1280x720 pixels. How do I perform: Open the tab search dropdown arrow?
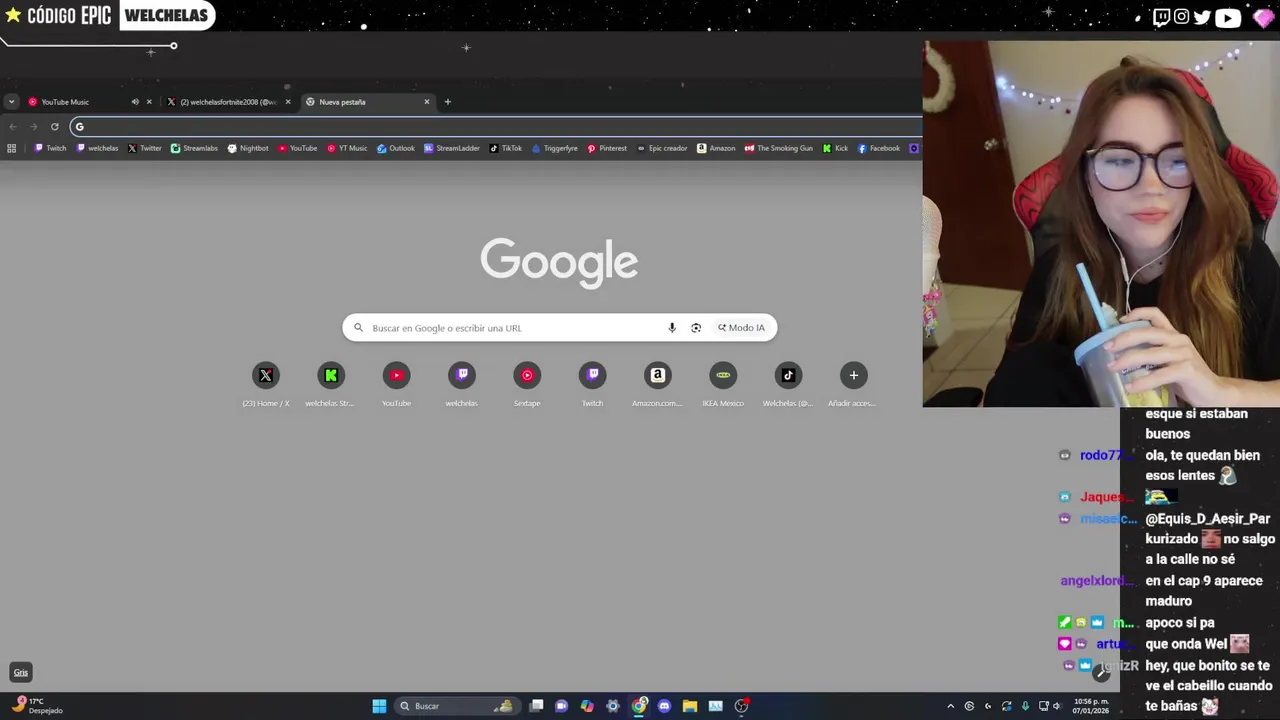(11, 102)
